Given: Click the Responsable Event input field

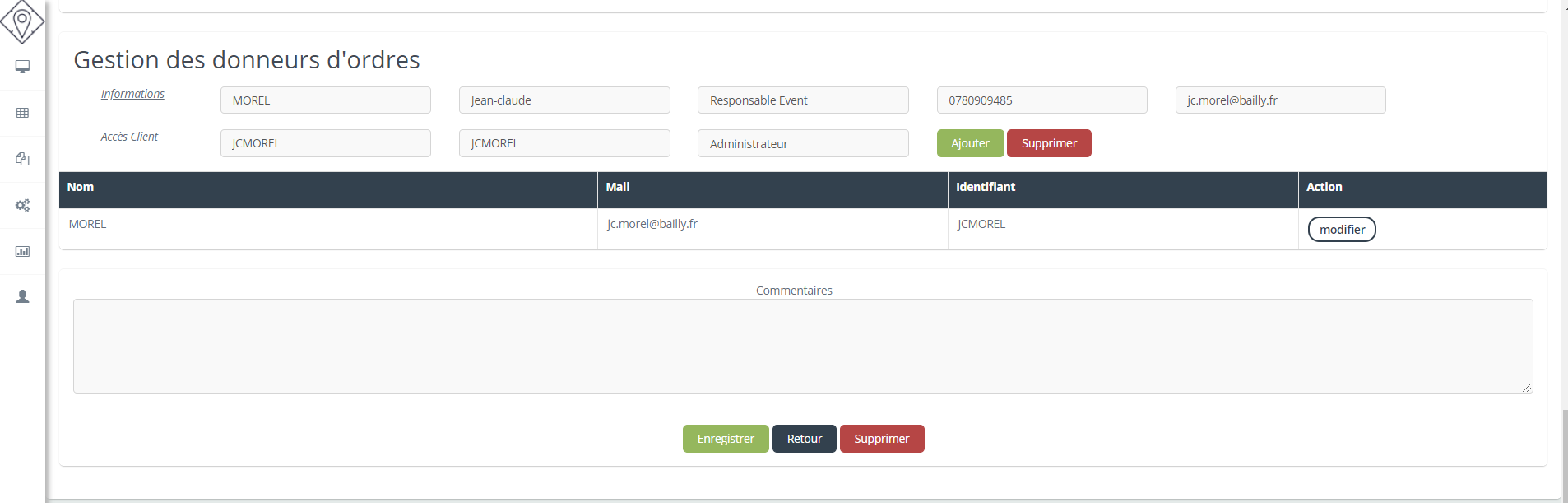Looking at the screenshot, I should tap(802, 100).
